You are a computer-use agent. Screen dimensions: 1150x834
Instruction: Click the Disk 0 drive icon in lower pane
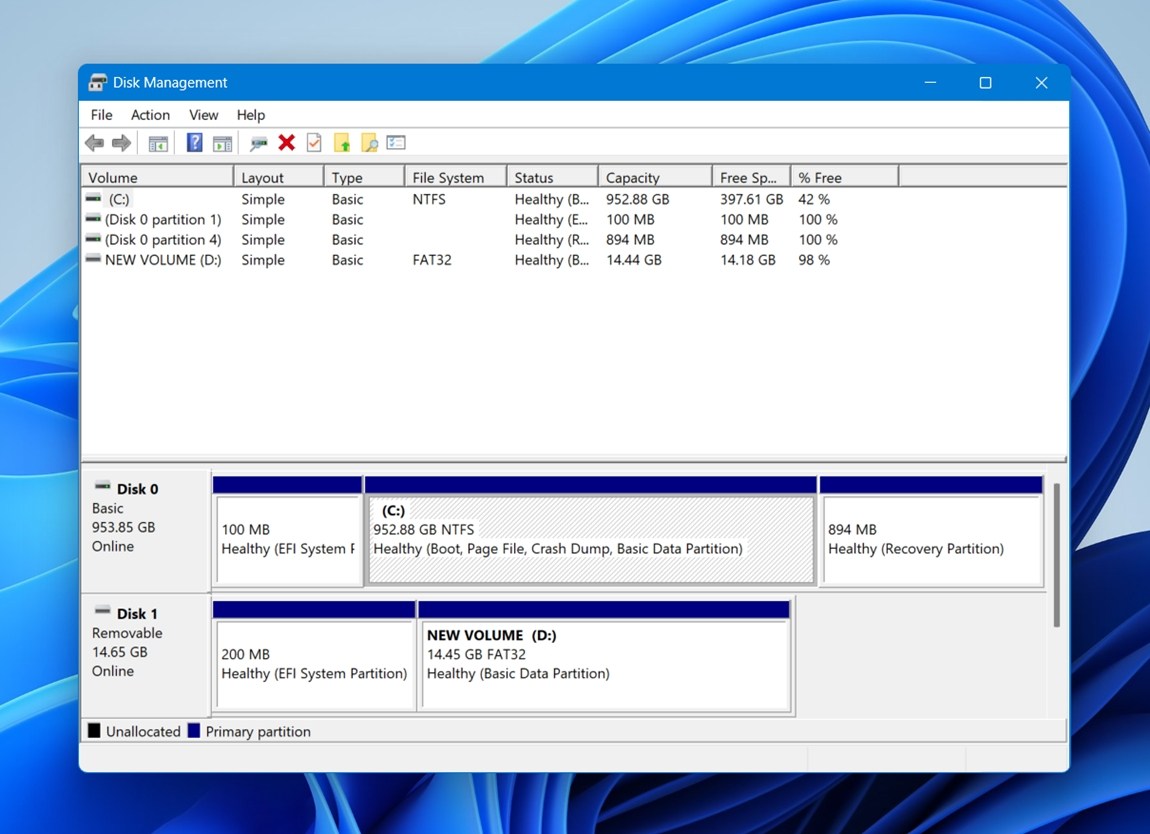[x=103, y=487]
